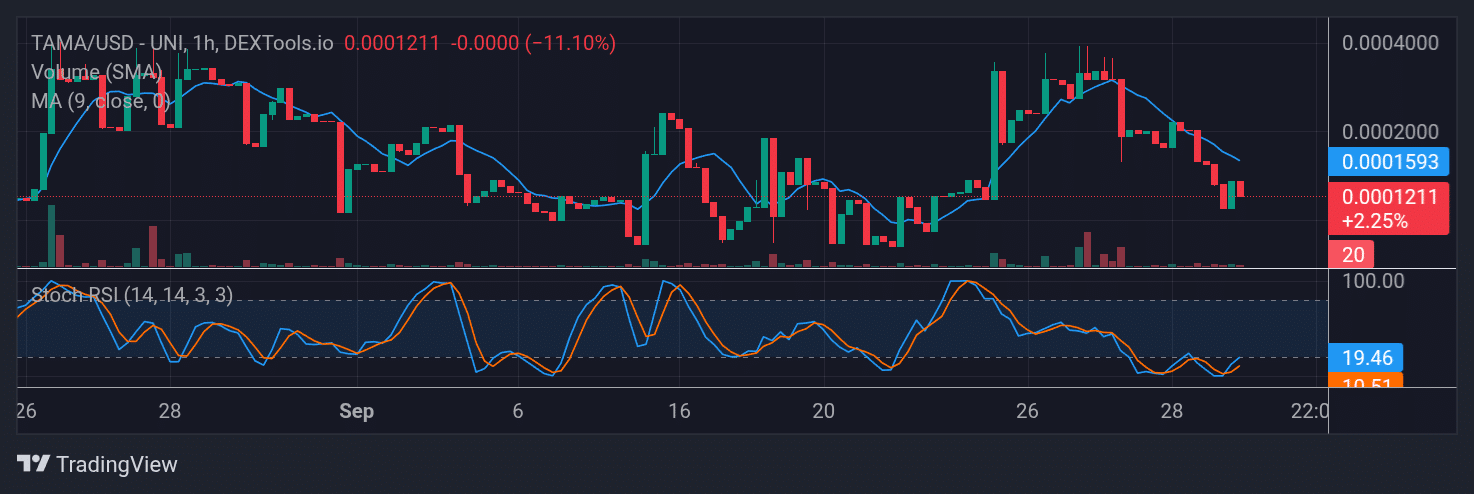Select the Stoch RSI (14, 14, 3, 3) legend

(x=132, y=295)
